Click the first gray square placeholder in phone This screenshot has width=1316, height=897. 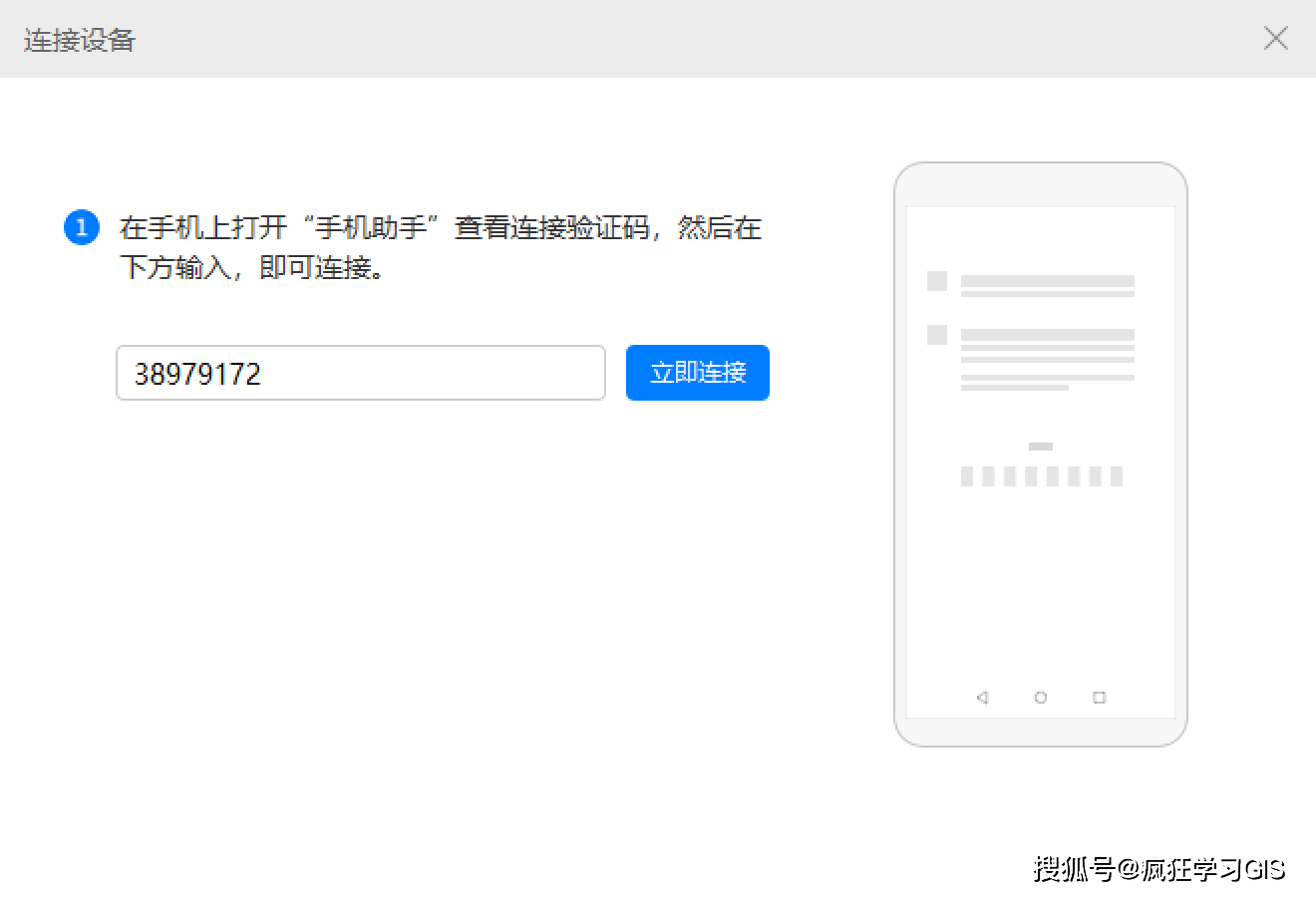(x=936, y=281)
